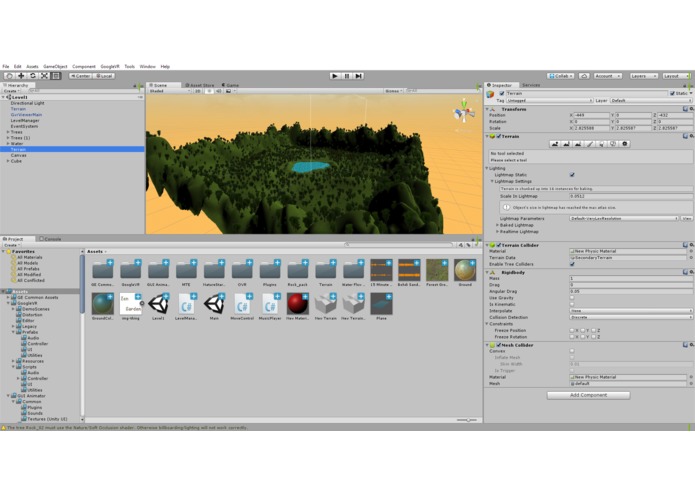695x494 pixels.
Task: Open scene effects image dropdown
Action: point(230,91)
